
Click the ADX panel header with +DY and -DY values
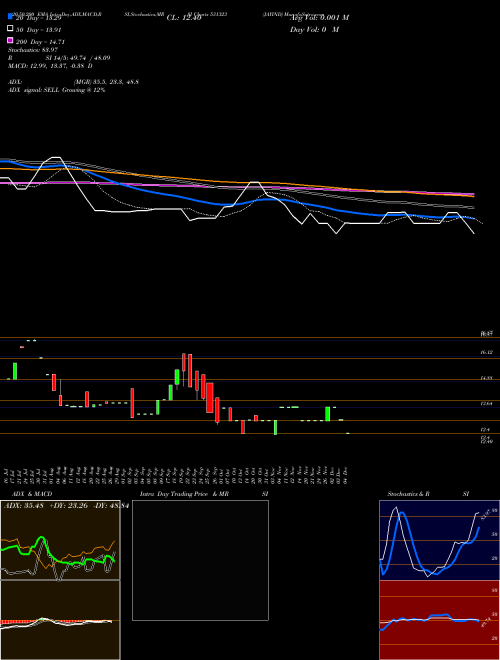[66, 505]
